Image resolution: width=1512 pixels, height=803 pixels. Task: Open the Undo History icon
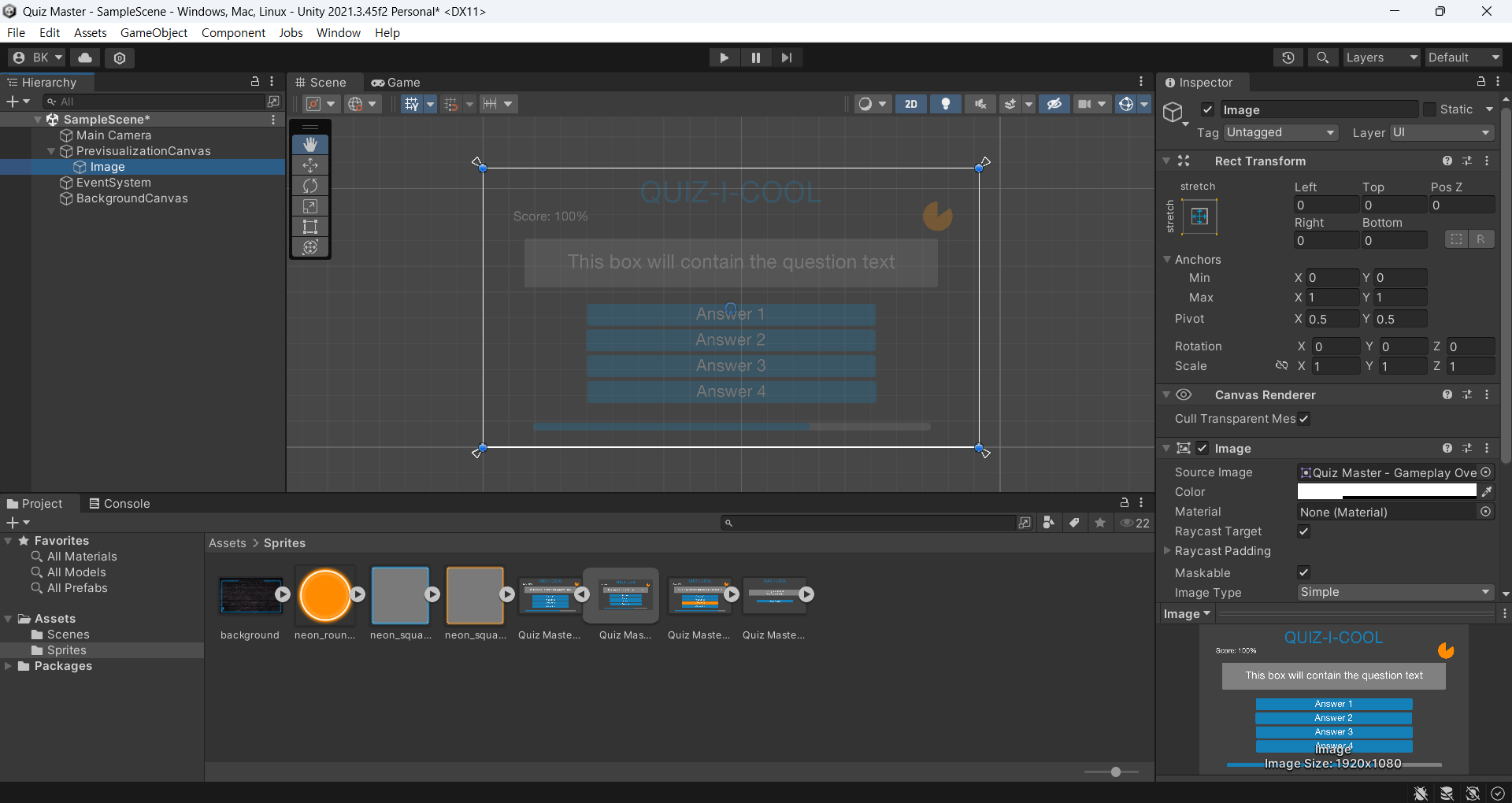pos(1288,57)
